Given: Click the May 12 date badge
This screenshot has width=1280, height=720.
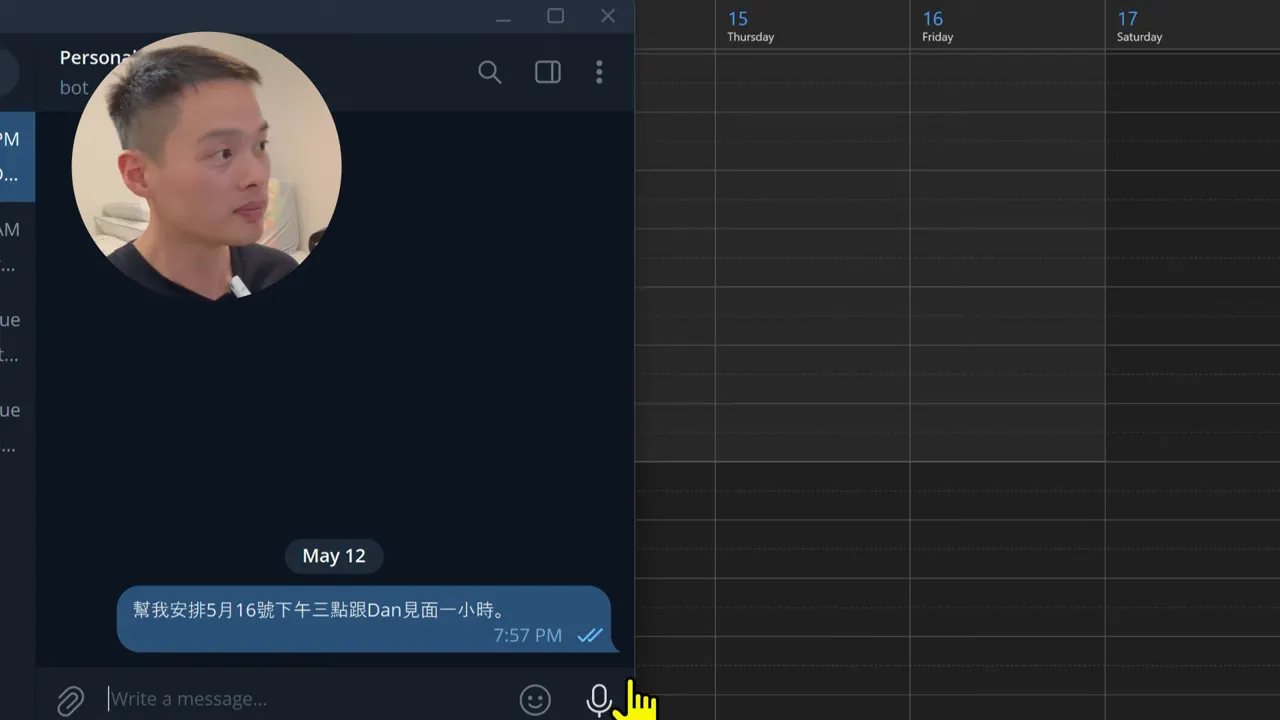Looking at the screenshot, I should coord(334,556).
